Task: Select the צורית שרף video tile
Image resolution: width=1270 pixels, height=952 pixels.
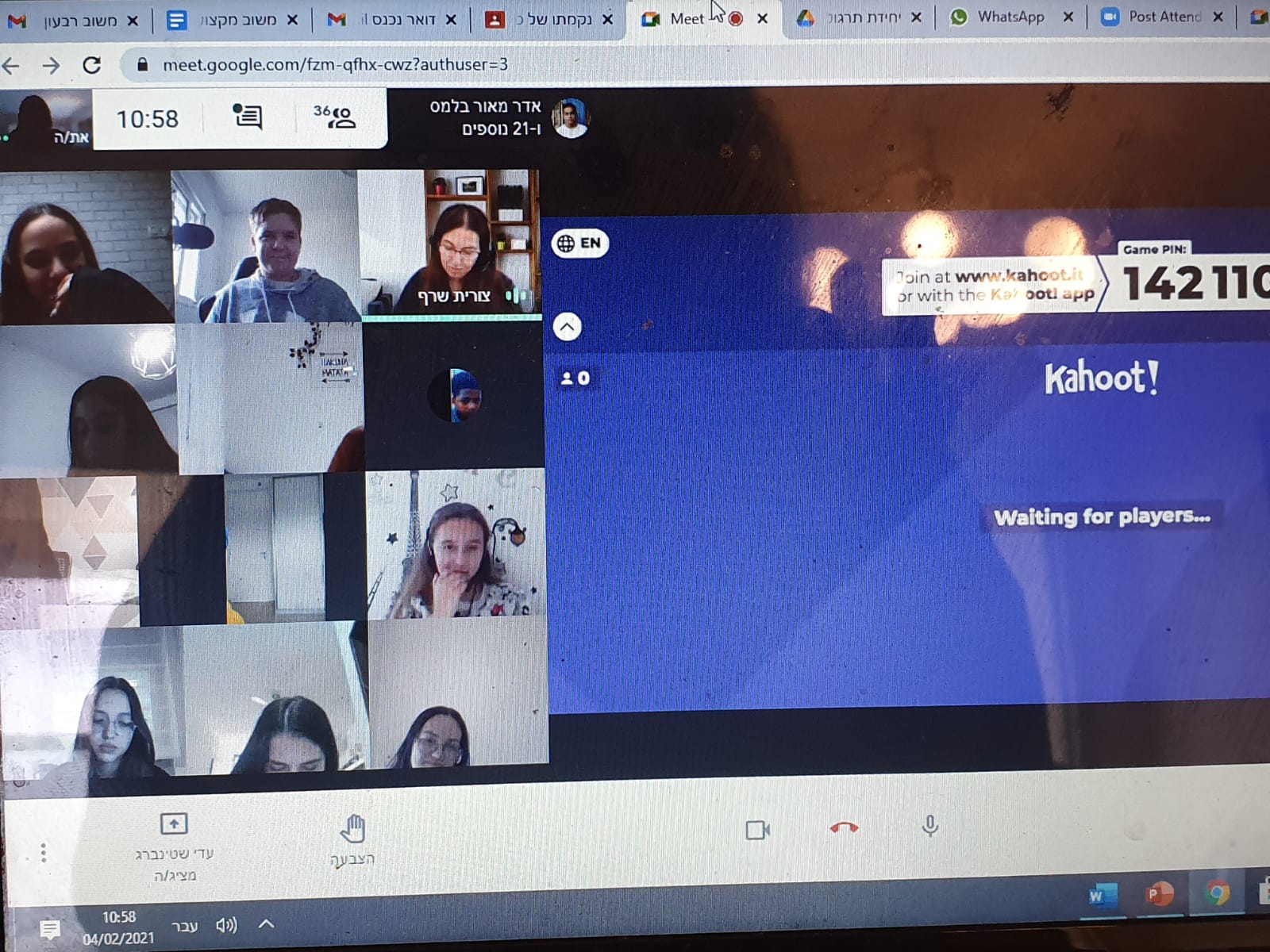Action: tap(451, 243)
